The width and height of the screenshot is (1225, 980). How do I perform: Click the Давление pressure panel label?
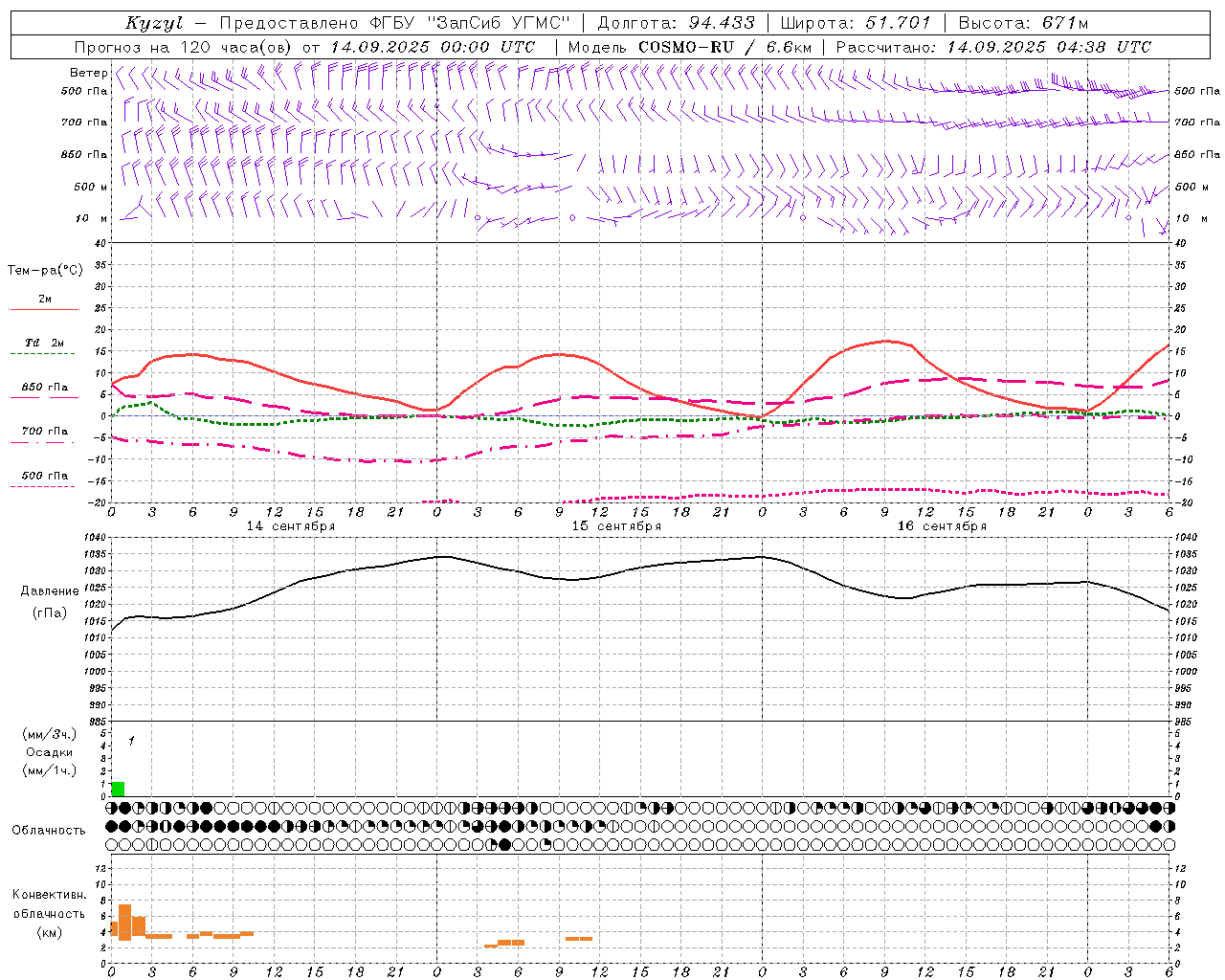(x=50, y=591)
